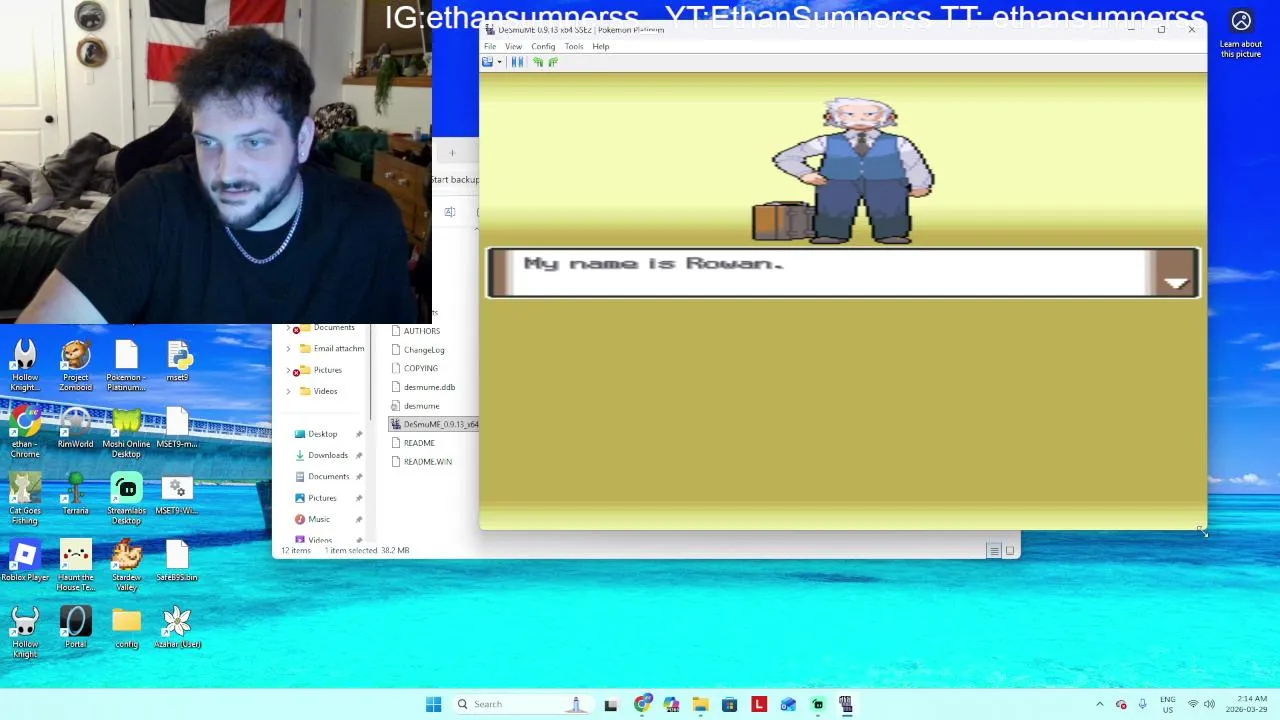1280x720 pixels.
Task: Open volume control in system tray
Action: tap(1209, 704)
